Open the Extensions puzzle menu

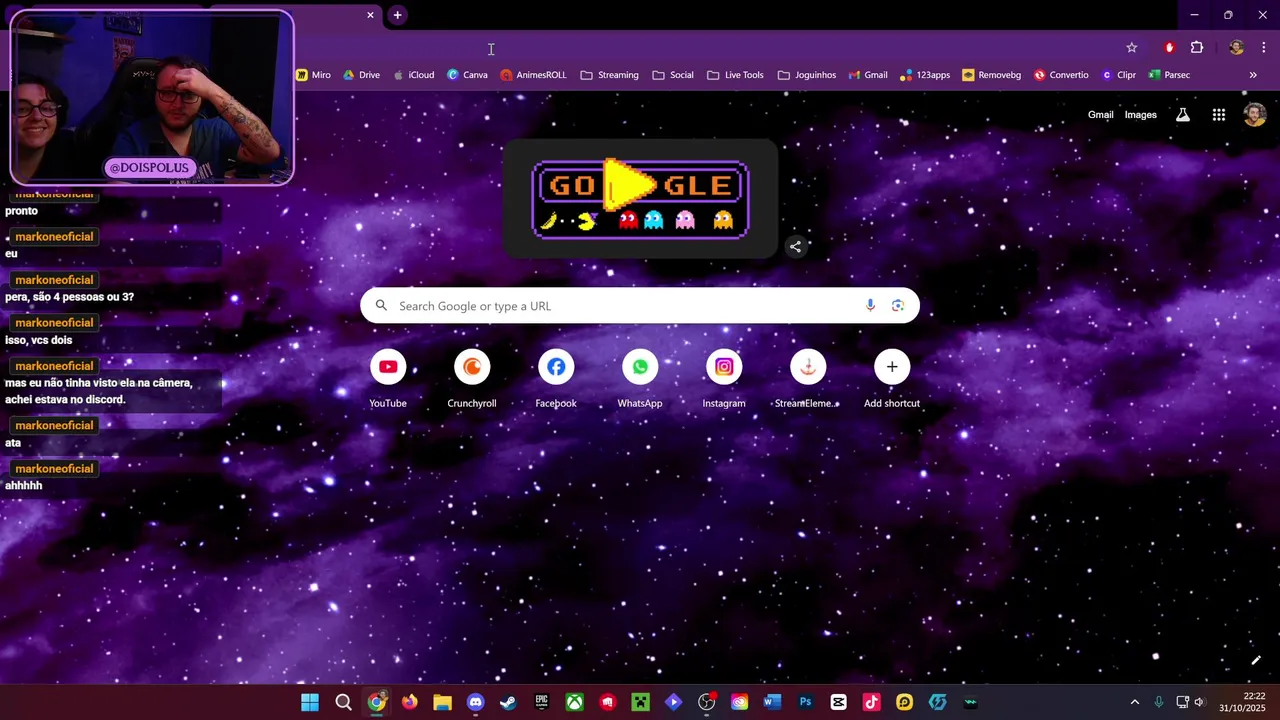point(1197,47)
